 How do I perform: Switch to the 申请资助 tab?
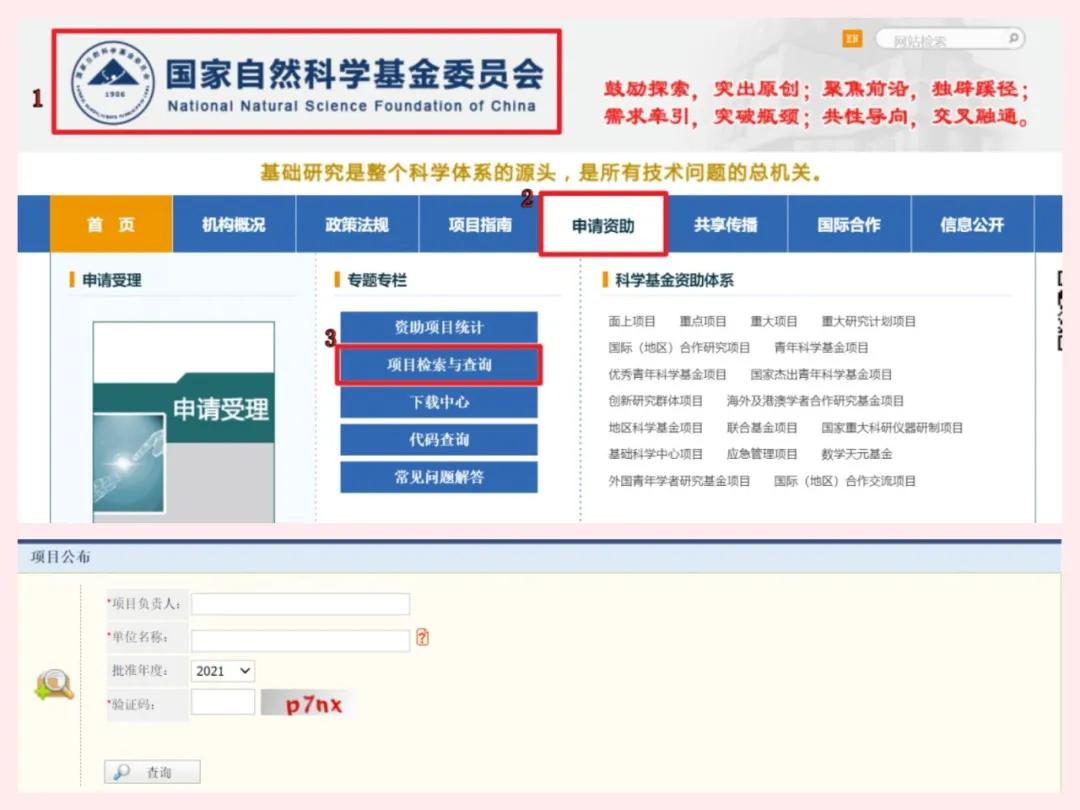[603, 223]
